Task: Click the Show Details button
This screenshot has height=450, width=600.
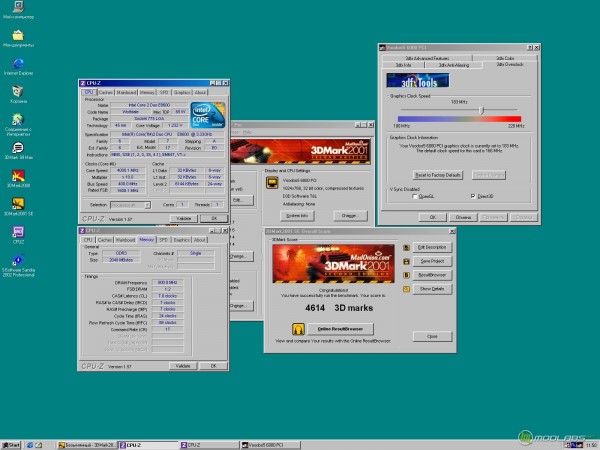Action: pyautogui.click(x=432, y=289)
